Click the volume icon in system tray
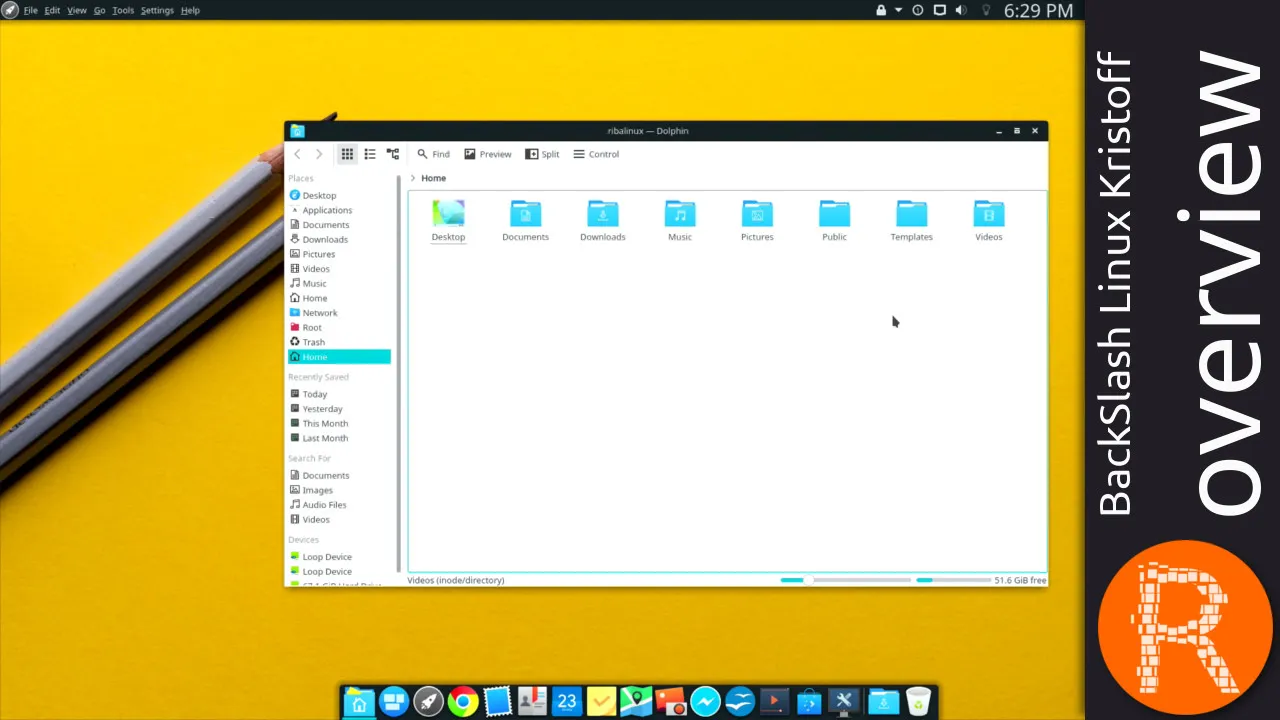 [961, 10]
